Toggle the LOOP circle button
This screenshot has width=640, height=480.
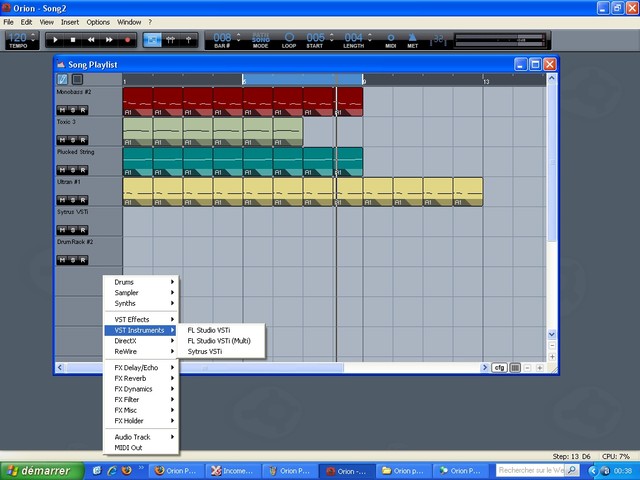coord(289,40)
